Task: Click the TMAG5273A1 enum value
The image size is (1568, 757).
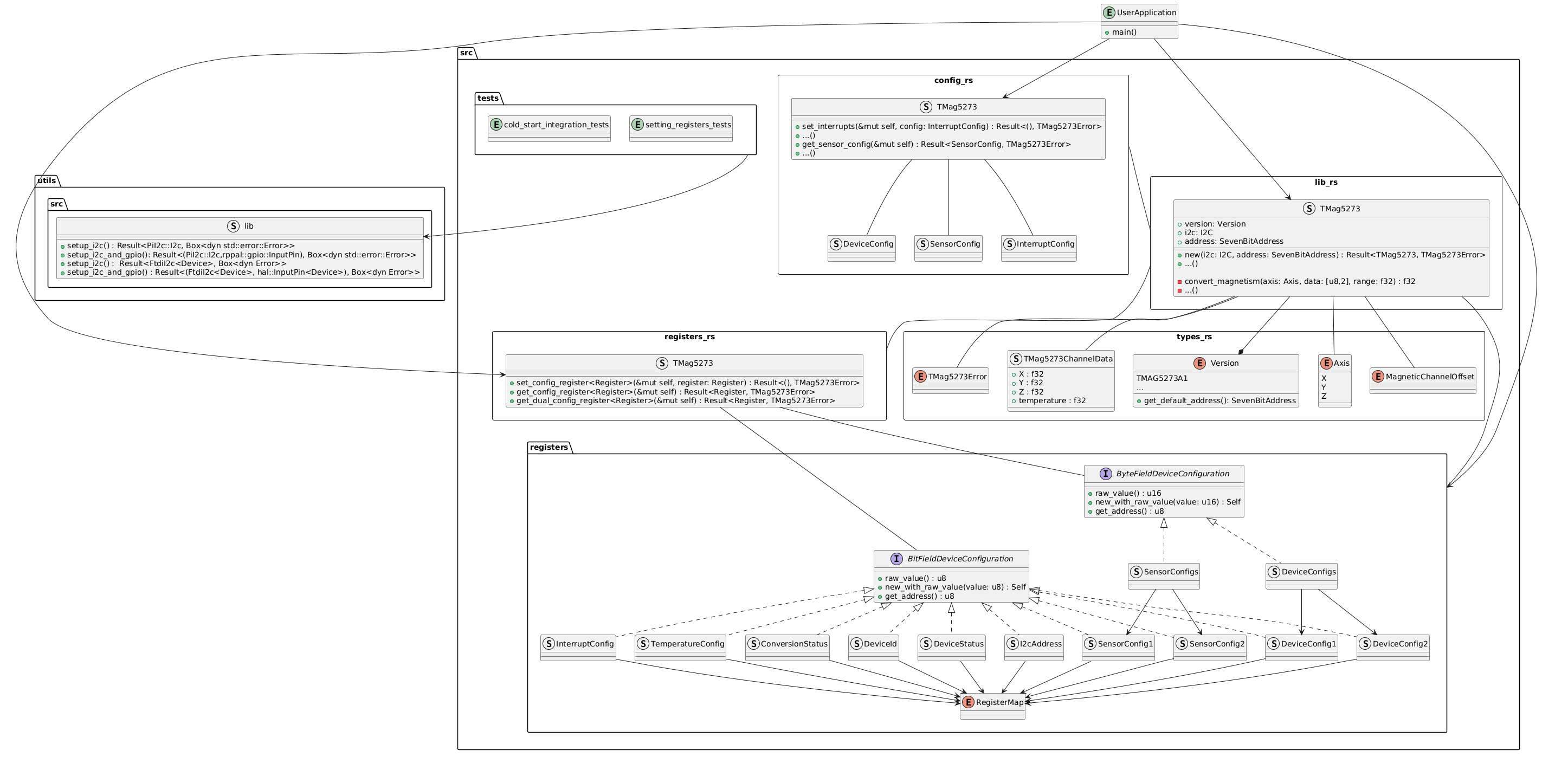Action: coord(1162,378)
